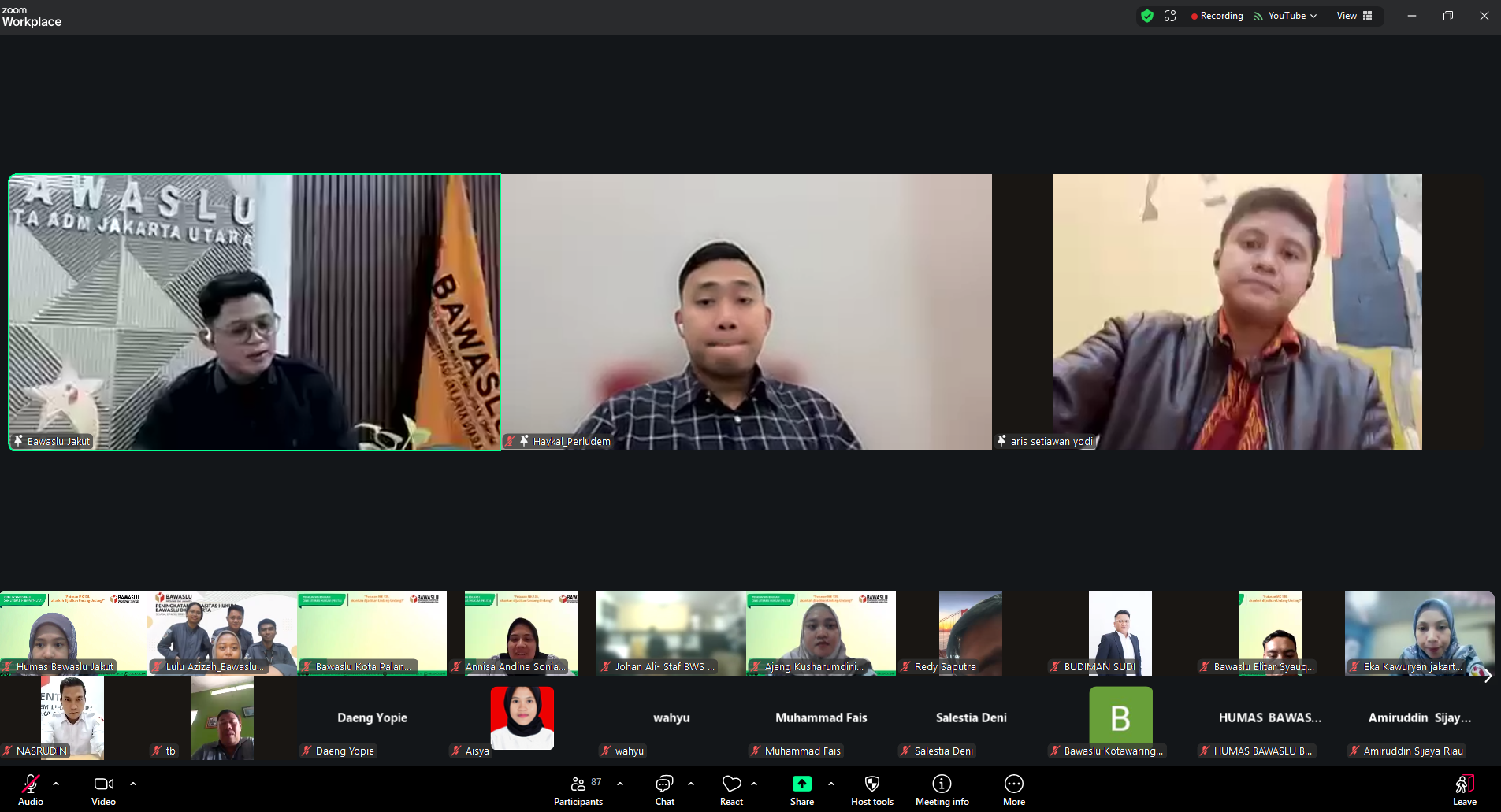Show next participants page arrow
Viewport: 1501px width, 812px height.
(x=1488, y=677)
